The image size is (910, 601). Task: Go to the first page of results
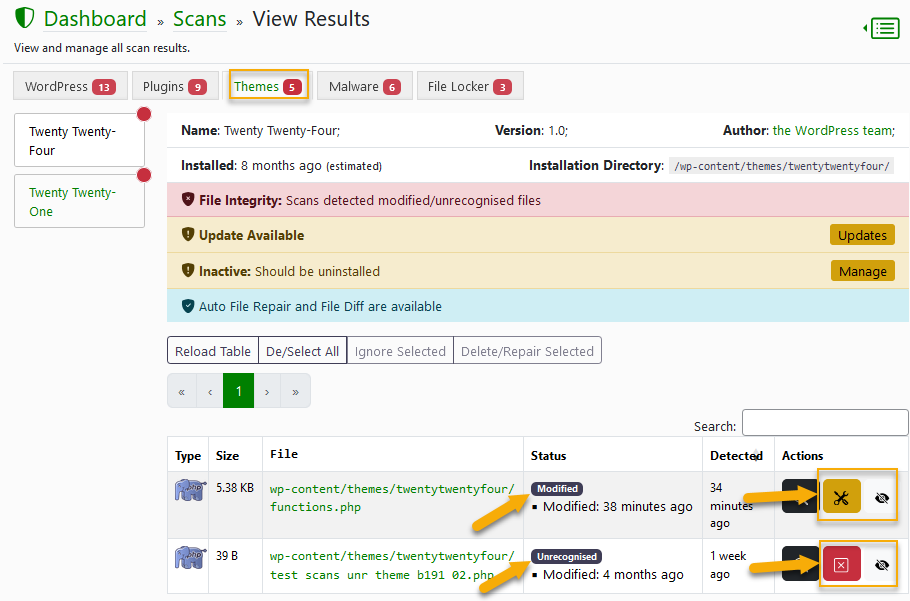pos(182,391)
